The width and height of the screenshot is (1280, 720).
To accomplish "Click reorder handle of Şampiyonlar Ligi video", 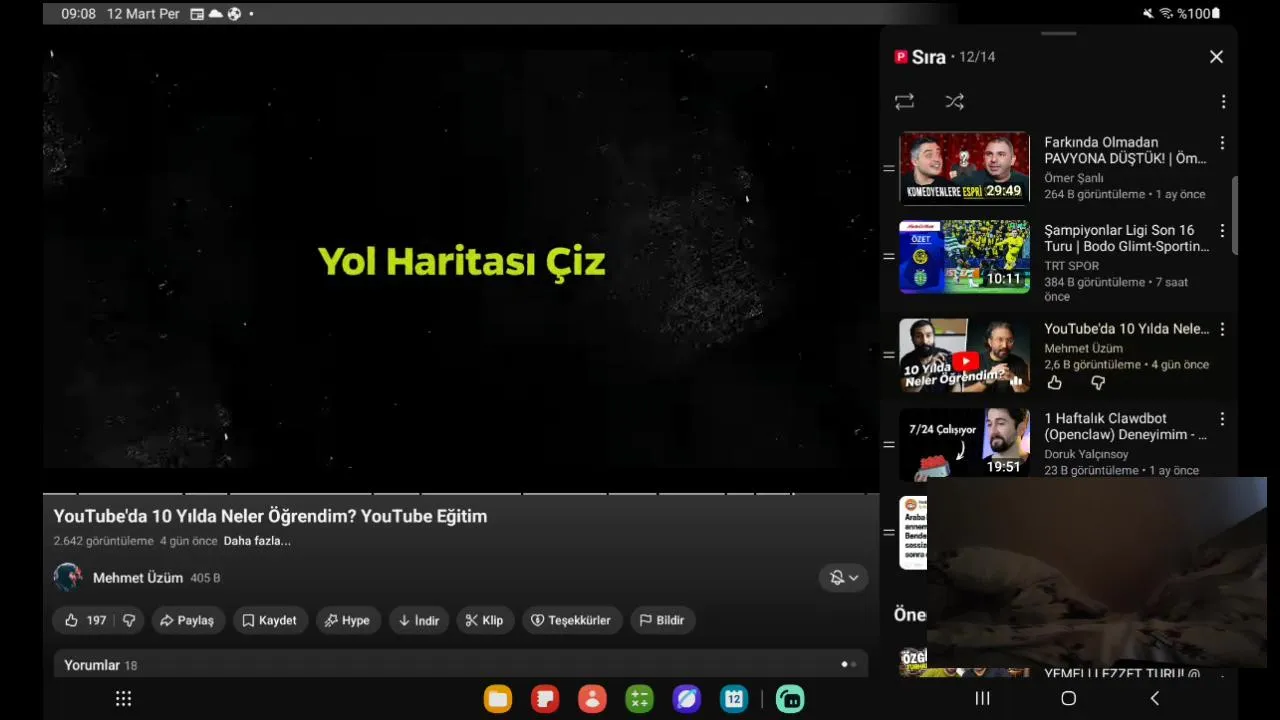I will click(x=888, y=257).
